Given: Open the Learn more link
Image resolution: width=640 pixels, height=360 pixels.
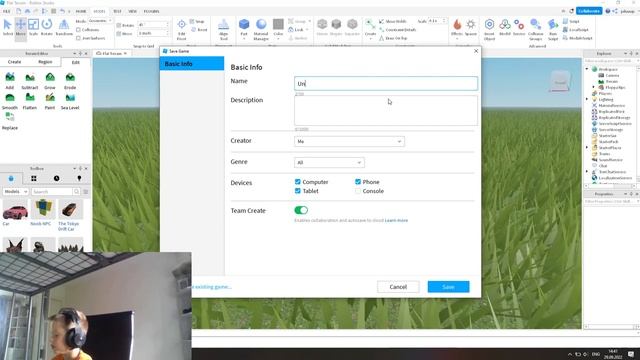Looking at the screenshot, I should click(396, 220).
